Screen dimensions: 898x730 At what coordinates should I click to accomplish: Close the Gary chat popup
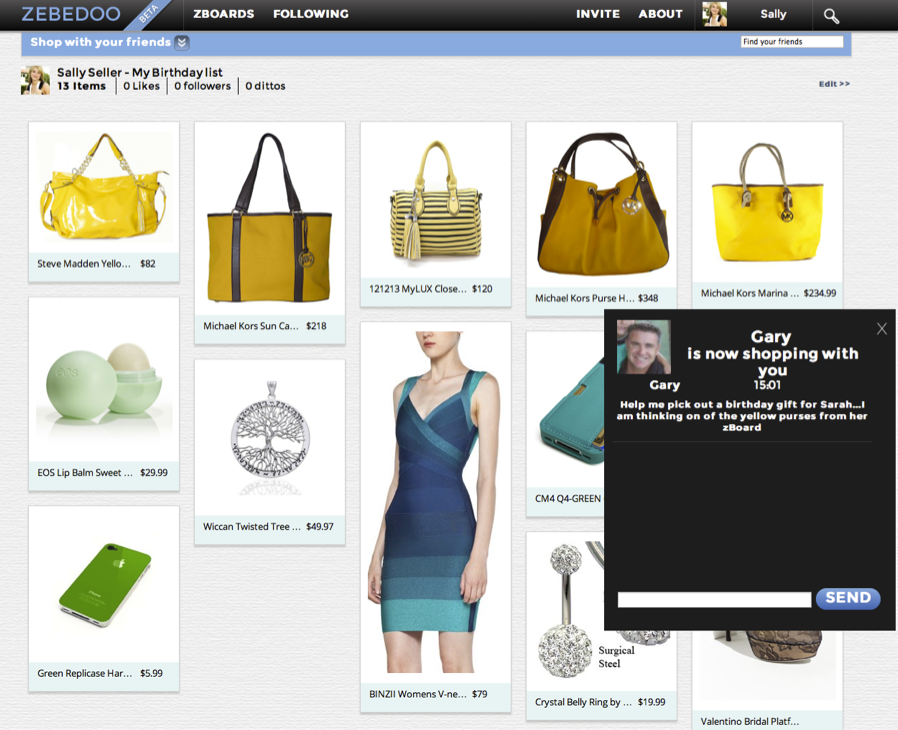click(x=881, y=329)
